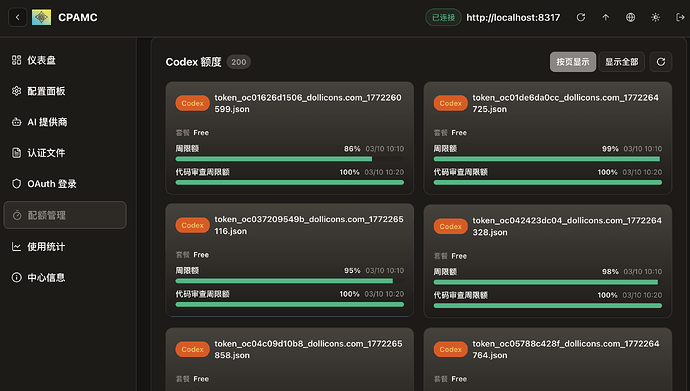Viewport: 690px width, 391px height.
Task: Click the 95% value text
Action: pos(352,270)
